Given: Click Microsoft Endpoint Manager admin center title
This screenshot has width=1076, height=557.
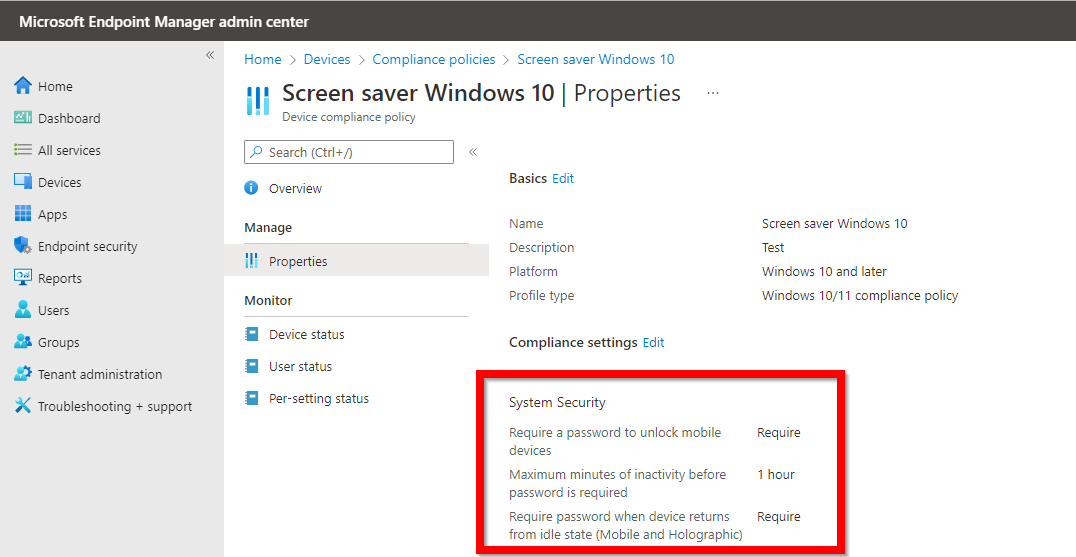Looking at the screenshot, I should pos(164,21).
